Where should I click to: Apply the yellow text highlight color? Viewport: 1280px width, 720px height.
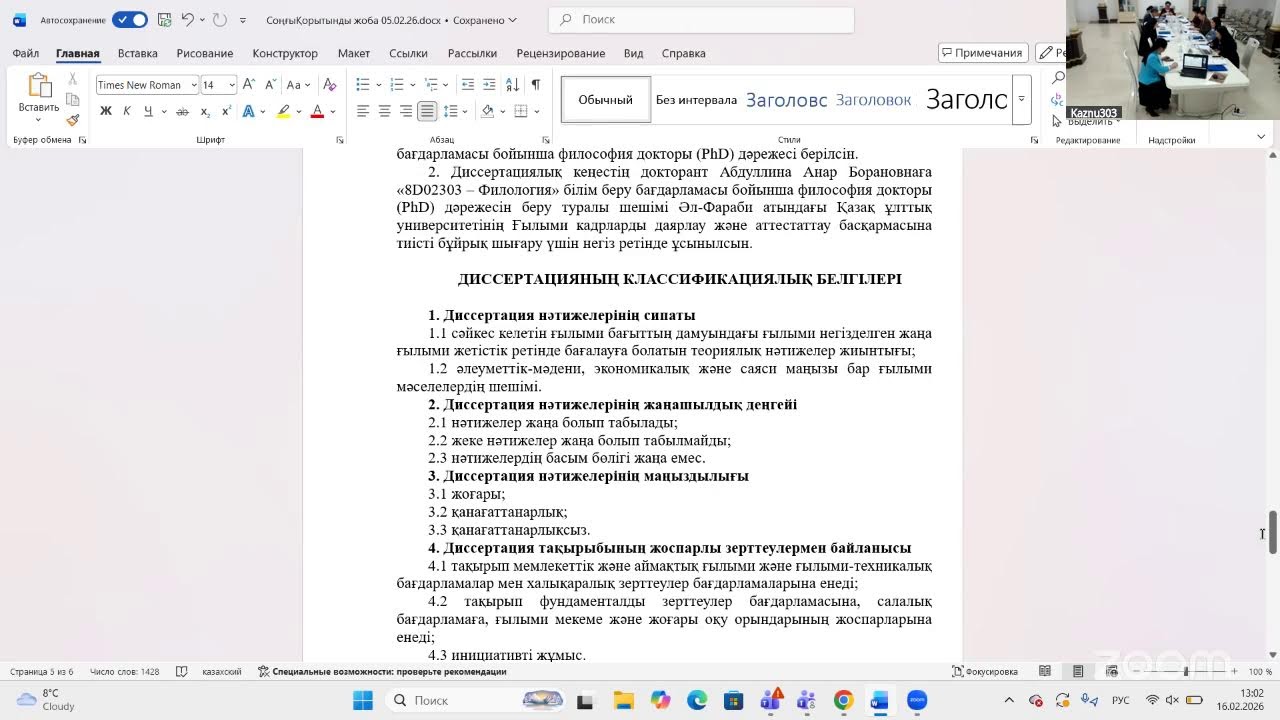pos(284,111)
